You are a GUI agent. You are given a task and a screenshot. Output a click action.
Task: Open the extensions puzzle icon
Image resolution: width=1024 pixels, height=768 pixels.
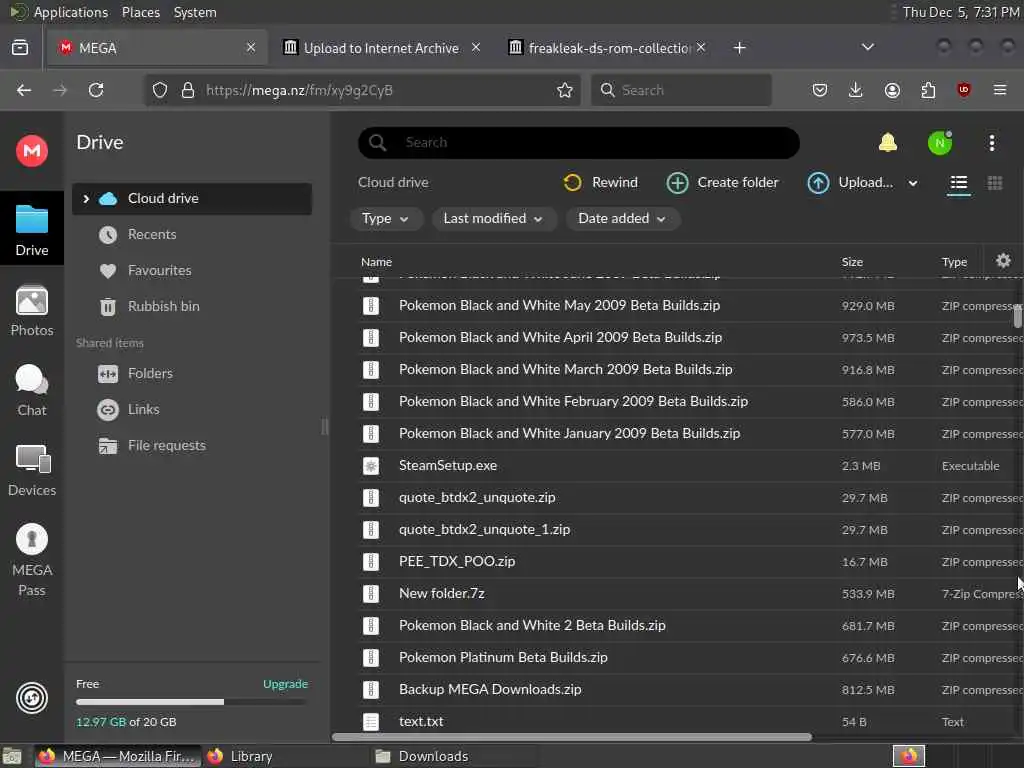coord(928,90)
